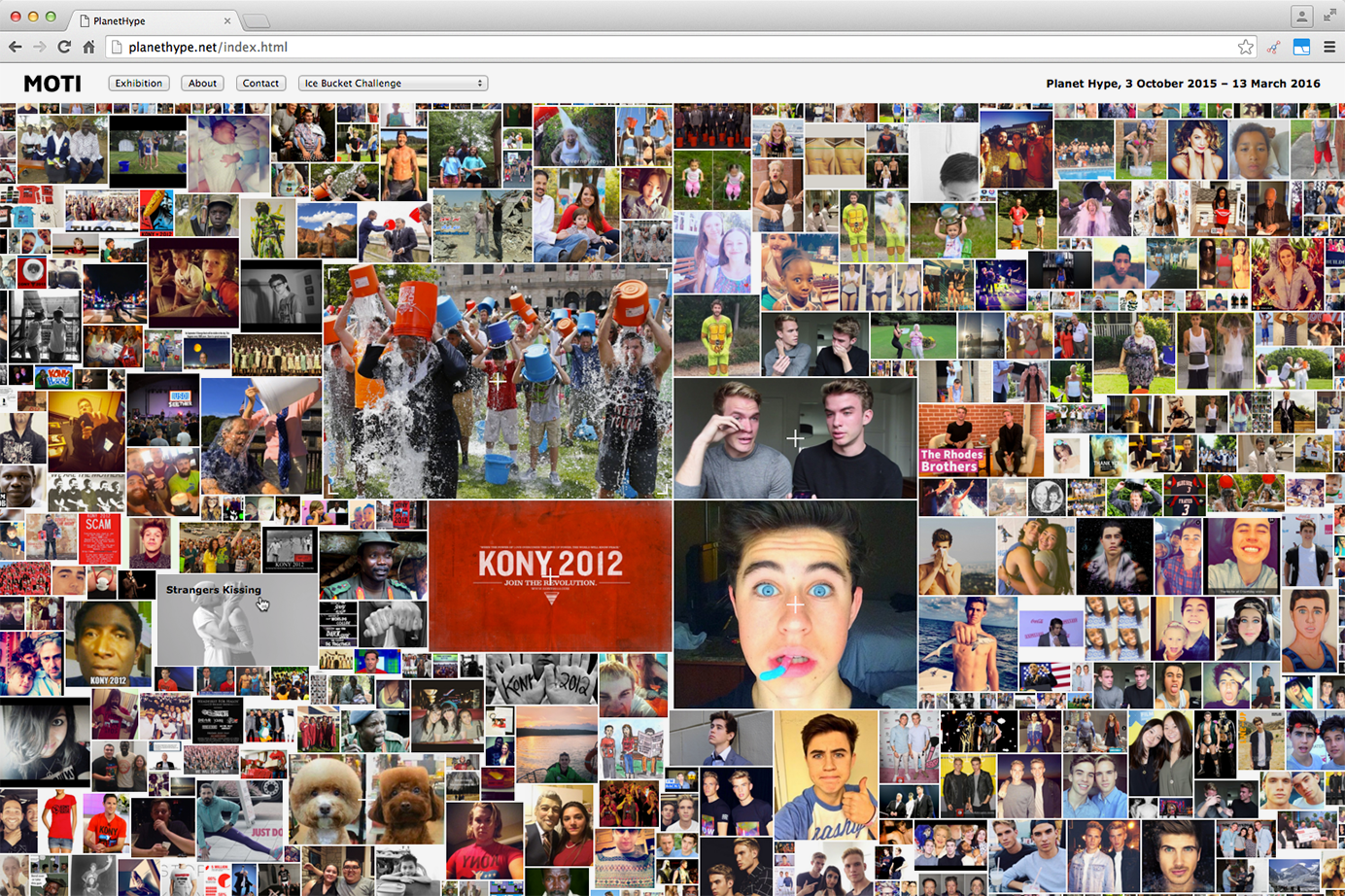This screenshot has height=896, width=1345.
Task: Click the planethype.net address bar
Action: [671, 47]
